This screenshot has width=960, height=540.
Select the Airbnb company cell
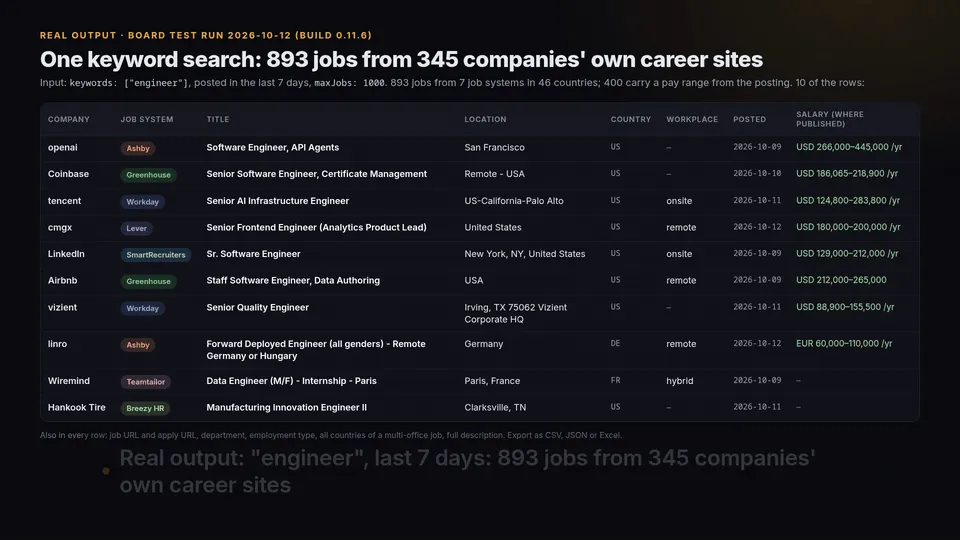pos(62,280)
